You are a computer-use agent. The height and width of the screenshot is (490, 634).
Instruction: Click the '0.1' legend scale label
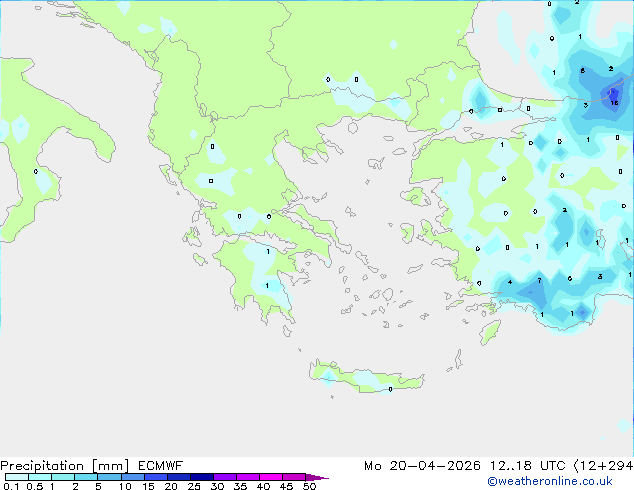click(11, 486)
